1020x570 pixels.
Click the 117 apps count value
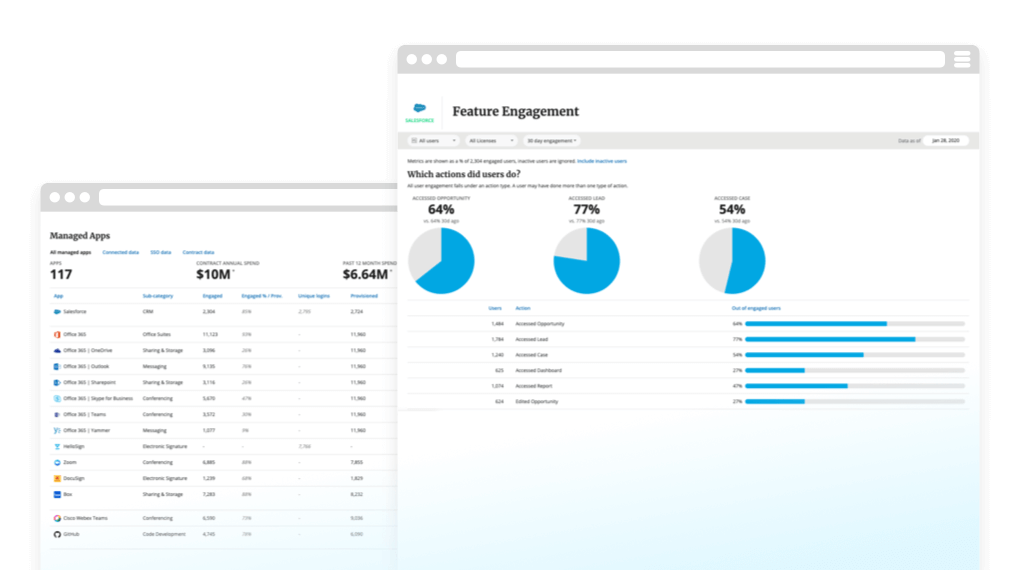[x=61, y=275]
